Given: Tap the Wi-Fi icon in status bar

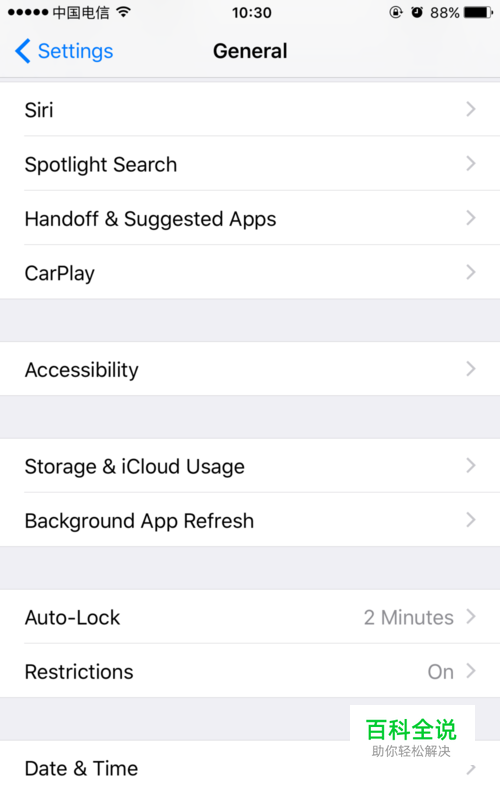Looking at the screenshot, I should pos(123,12).
